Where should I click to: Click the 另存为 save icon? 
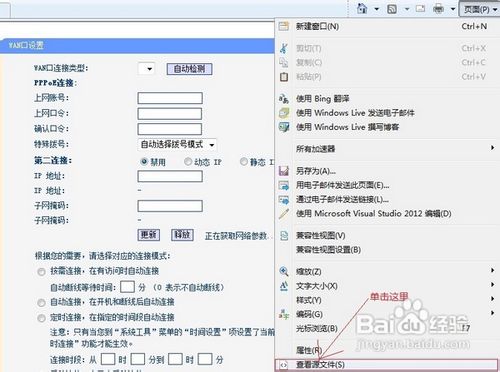(284, 171)
